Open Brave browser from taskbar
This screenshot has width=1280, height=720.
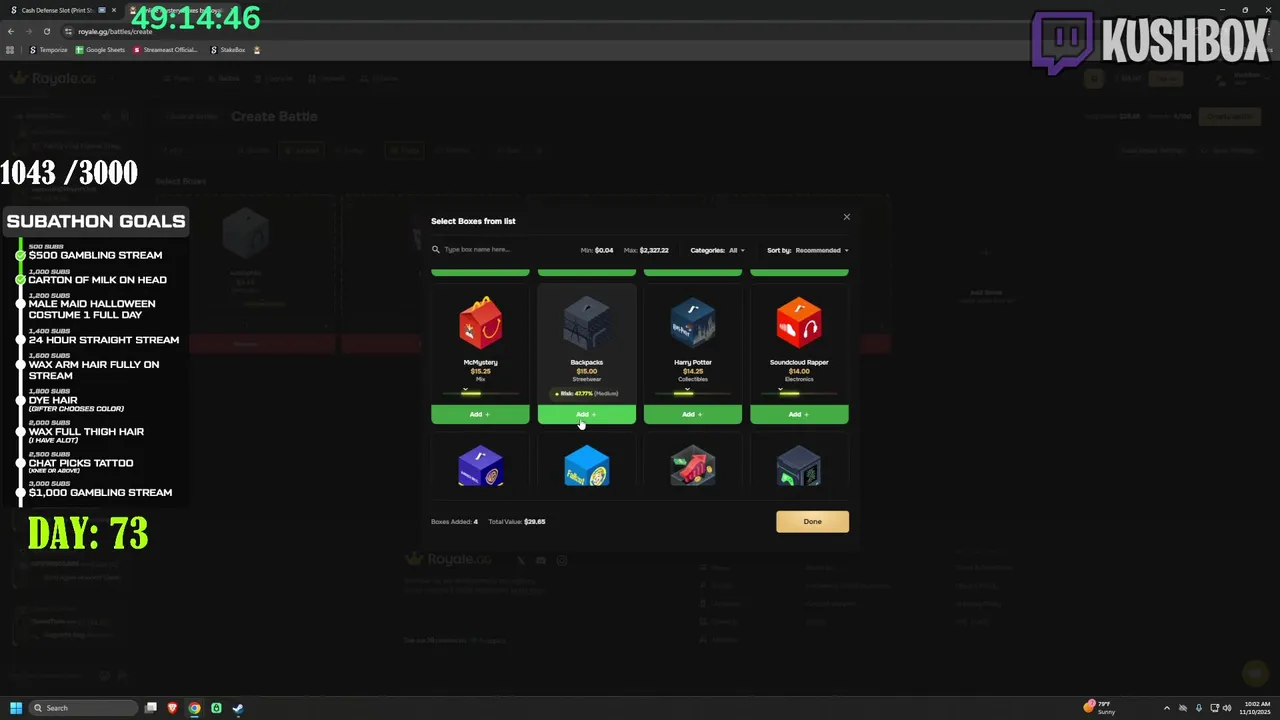(x=172, y=708)
